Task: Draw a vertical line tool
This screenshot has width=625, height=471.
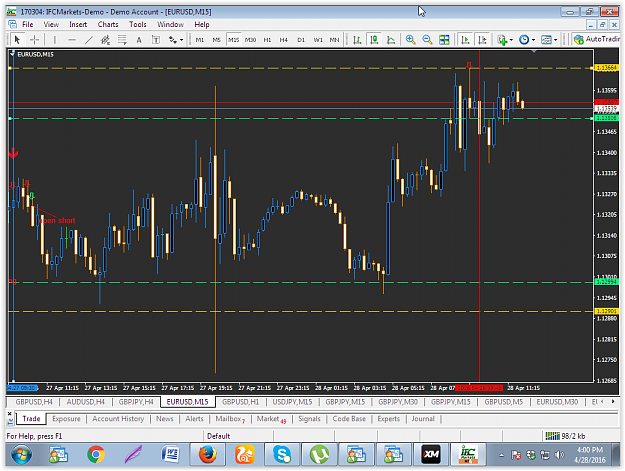Action: pyautogui.click(x=55, y=40)
